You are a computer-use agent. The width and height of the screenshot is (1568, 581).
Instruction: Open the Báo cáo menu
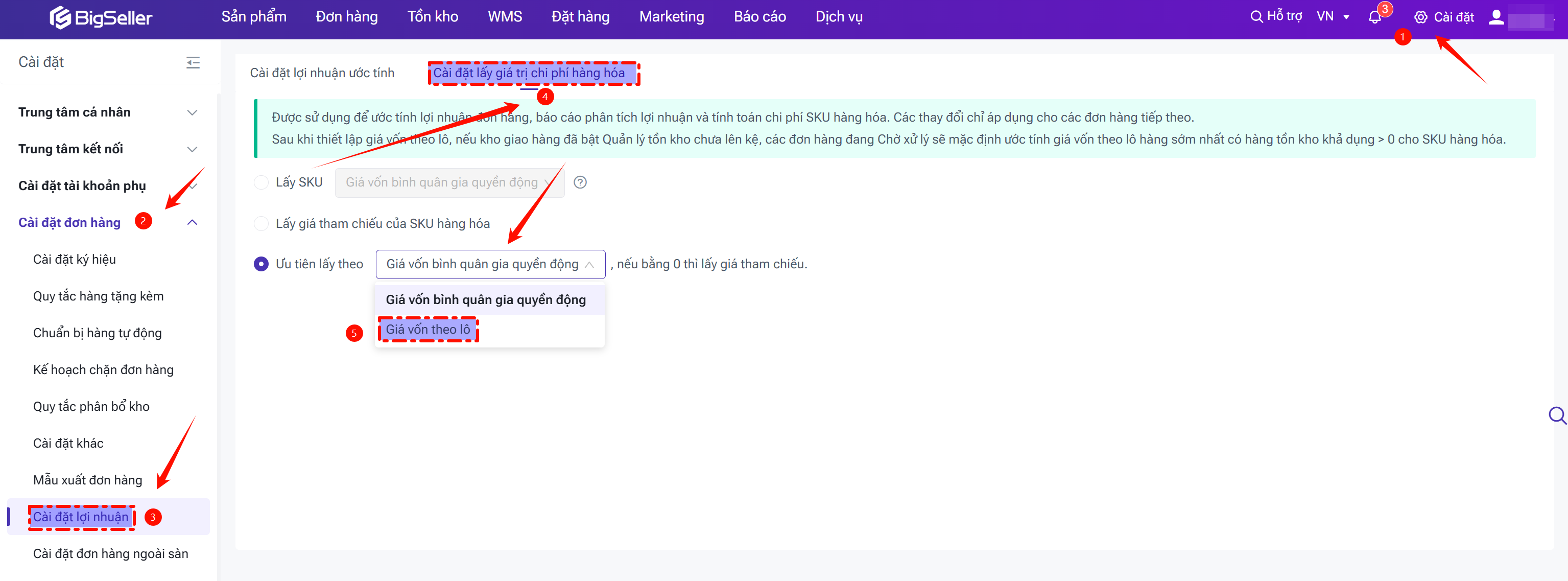pos(759,17)
